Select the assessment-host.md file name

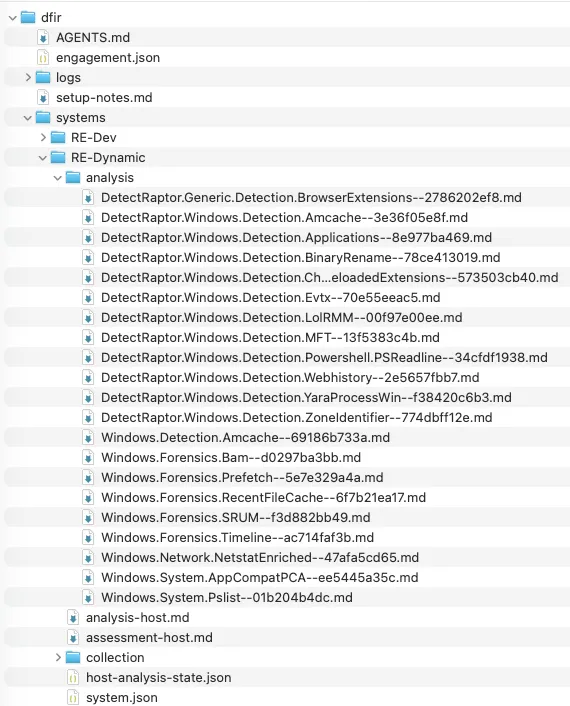click(149, 638)
